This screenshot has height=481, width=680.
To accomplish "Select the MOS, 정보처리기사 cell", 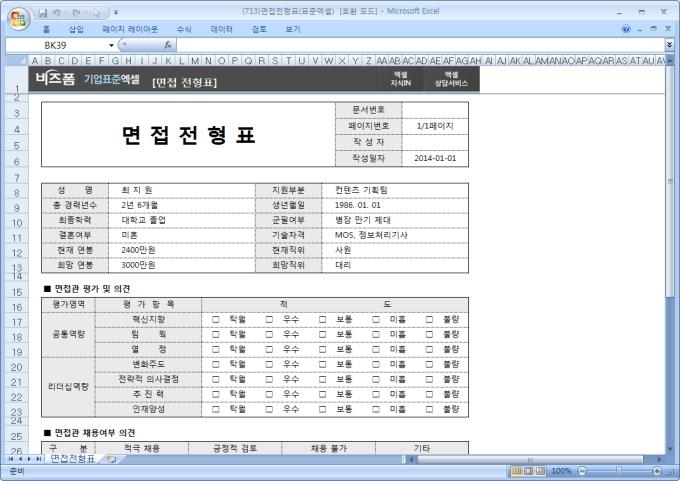I will 395,235.
